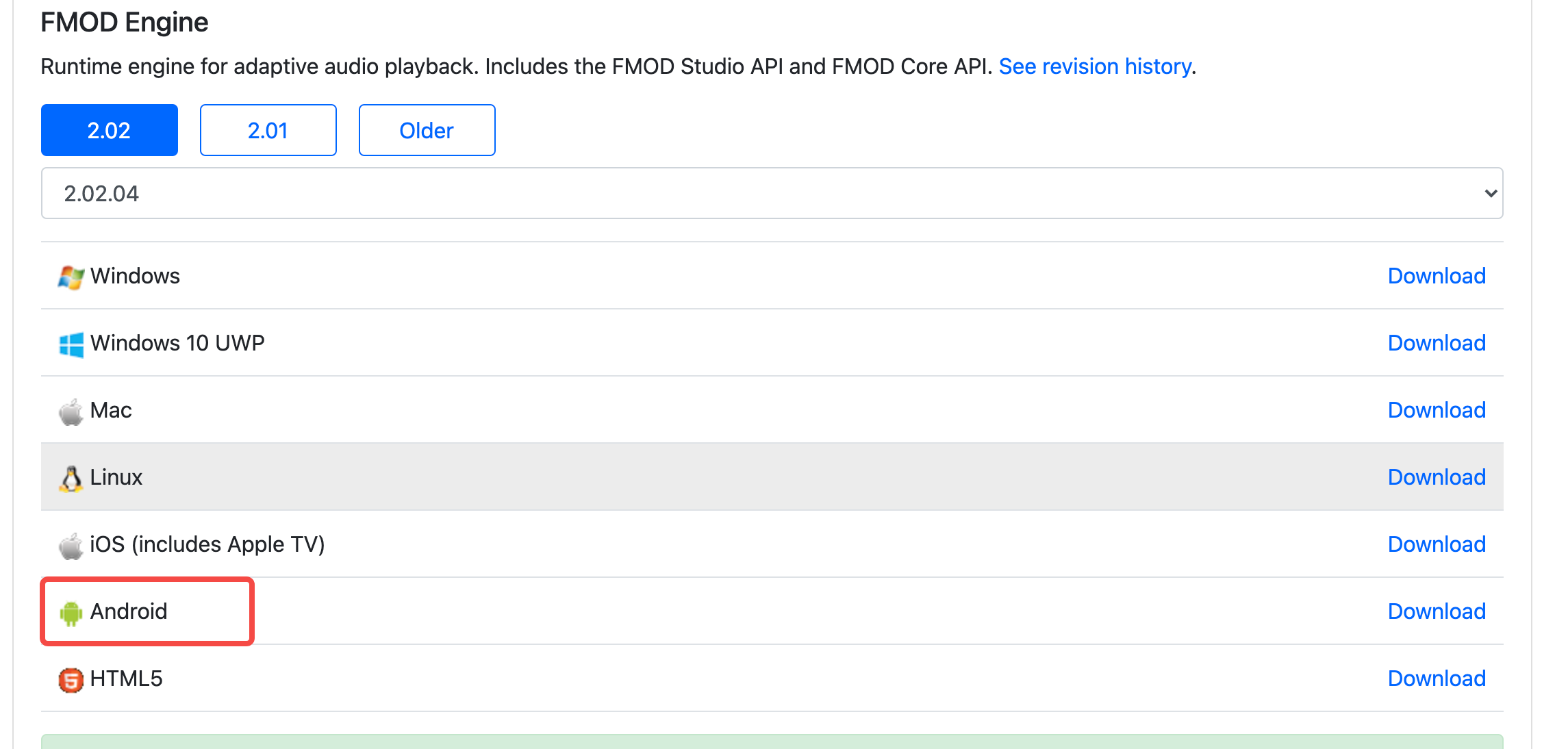Open the See revision history link
This screenshot has width=1568, height=749.
(1095, 66)
